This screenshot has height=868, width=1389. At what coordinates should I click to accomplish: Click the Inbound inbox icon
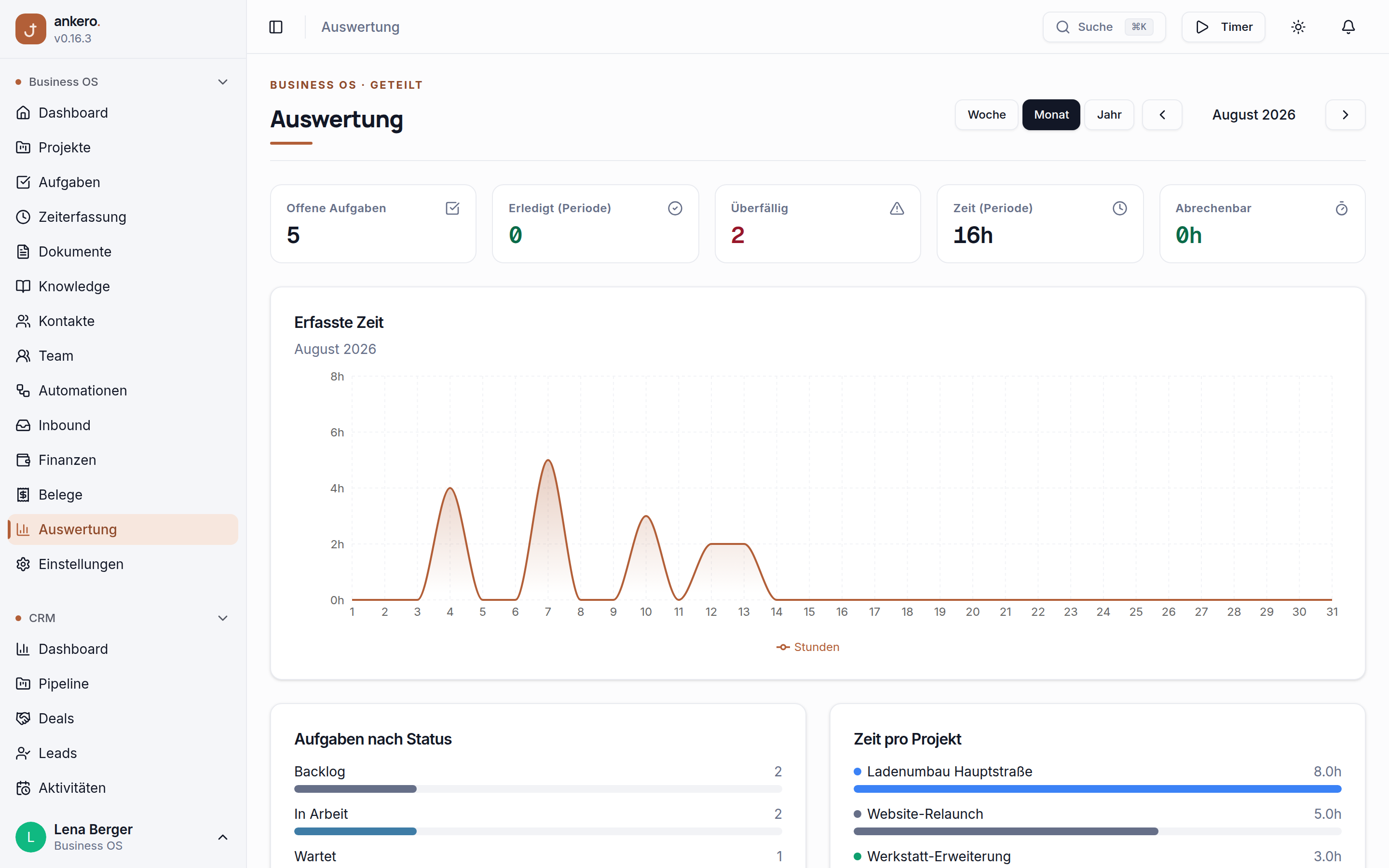[23, 425]
